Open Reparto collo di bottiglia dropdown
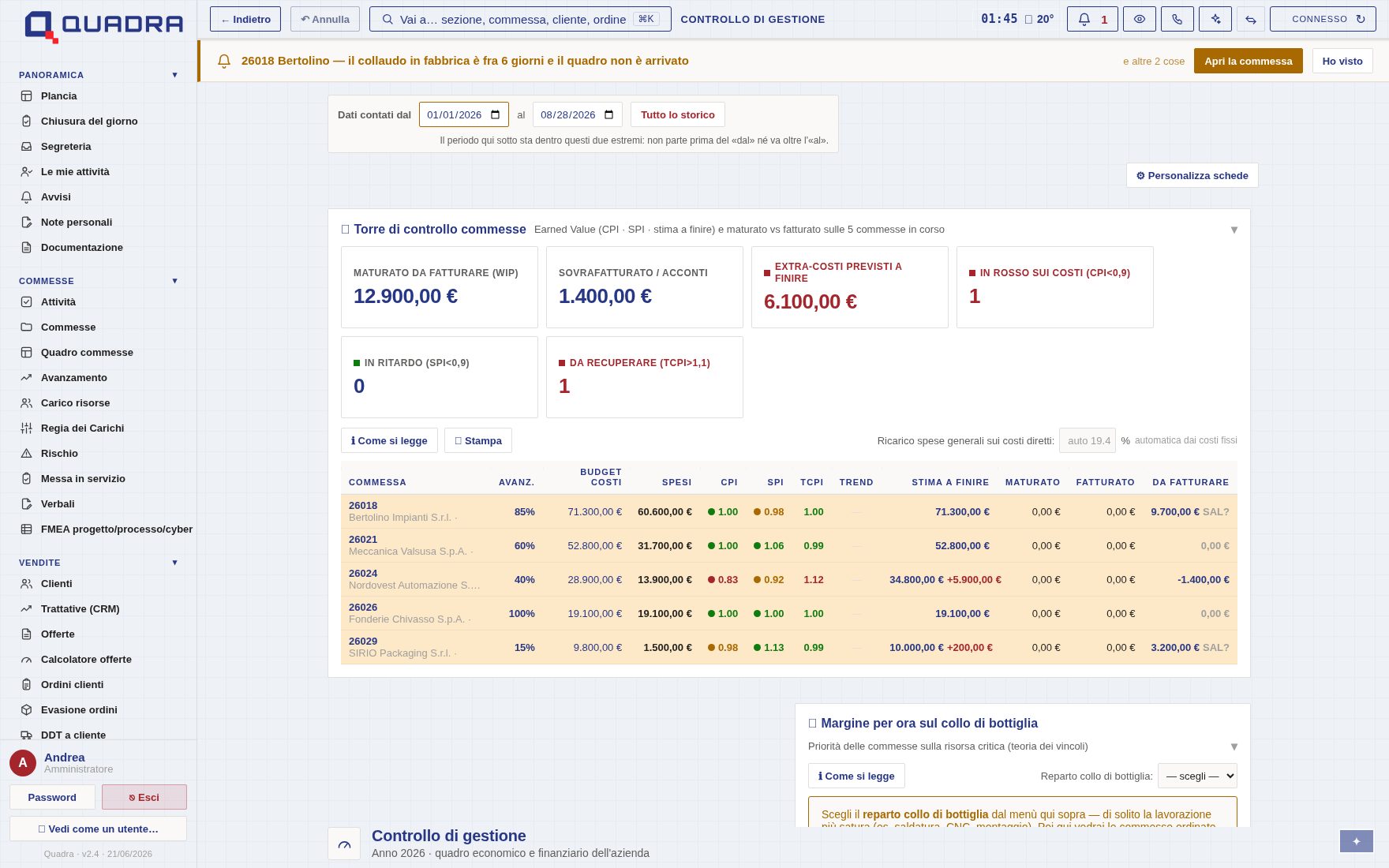 click(1197, 776)
